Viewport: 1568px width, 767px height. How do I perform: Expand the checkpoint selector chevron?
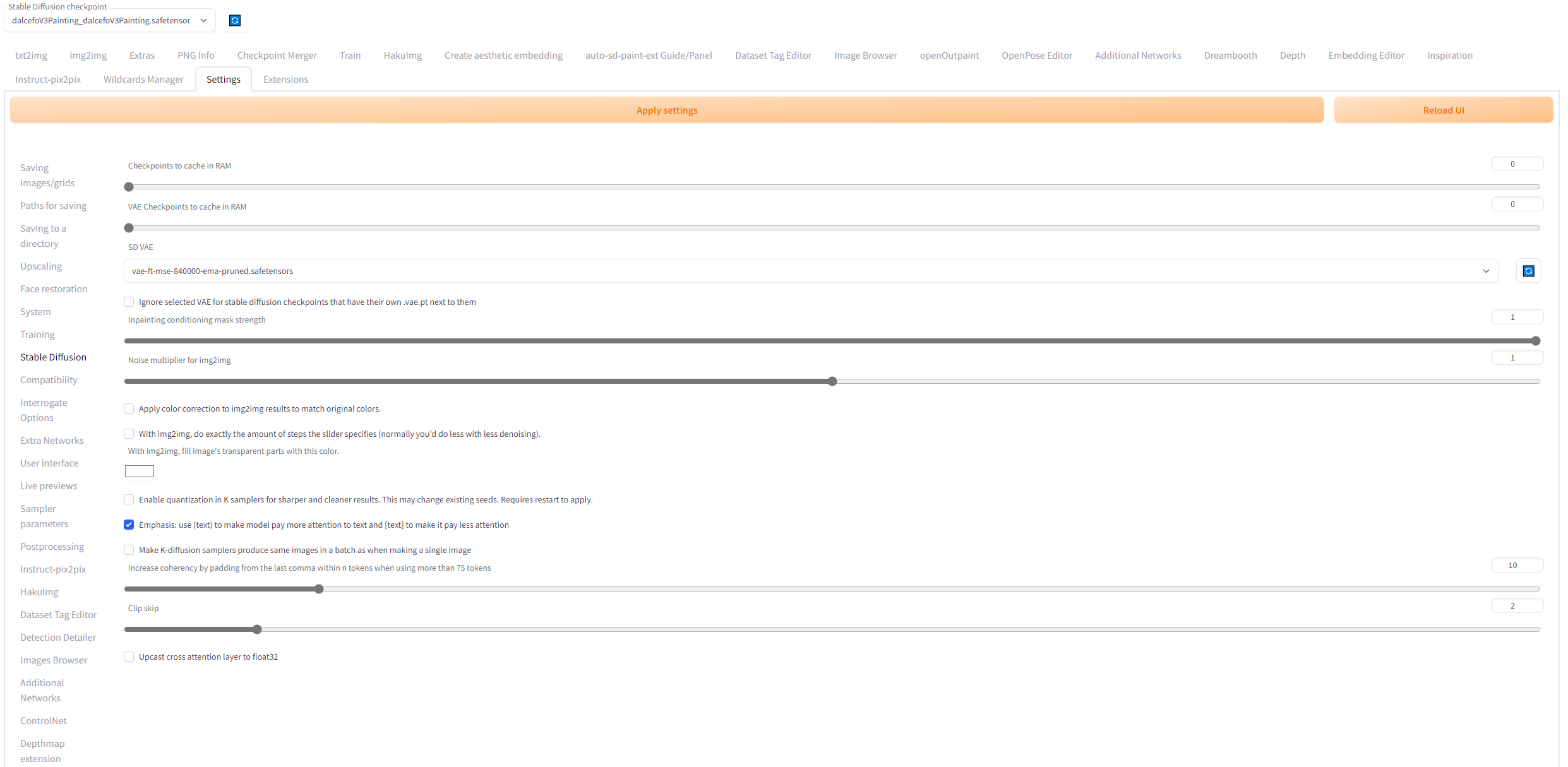[203, 20]
